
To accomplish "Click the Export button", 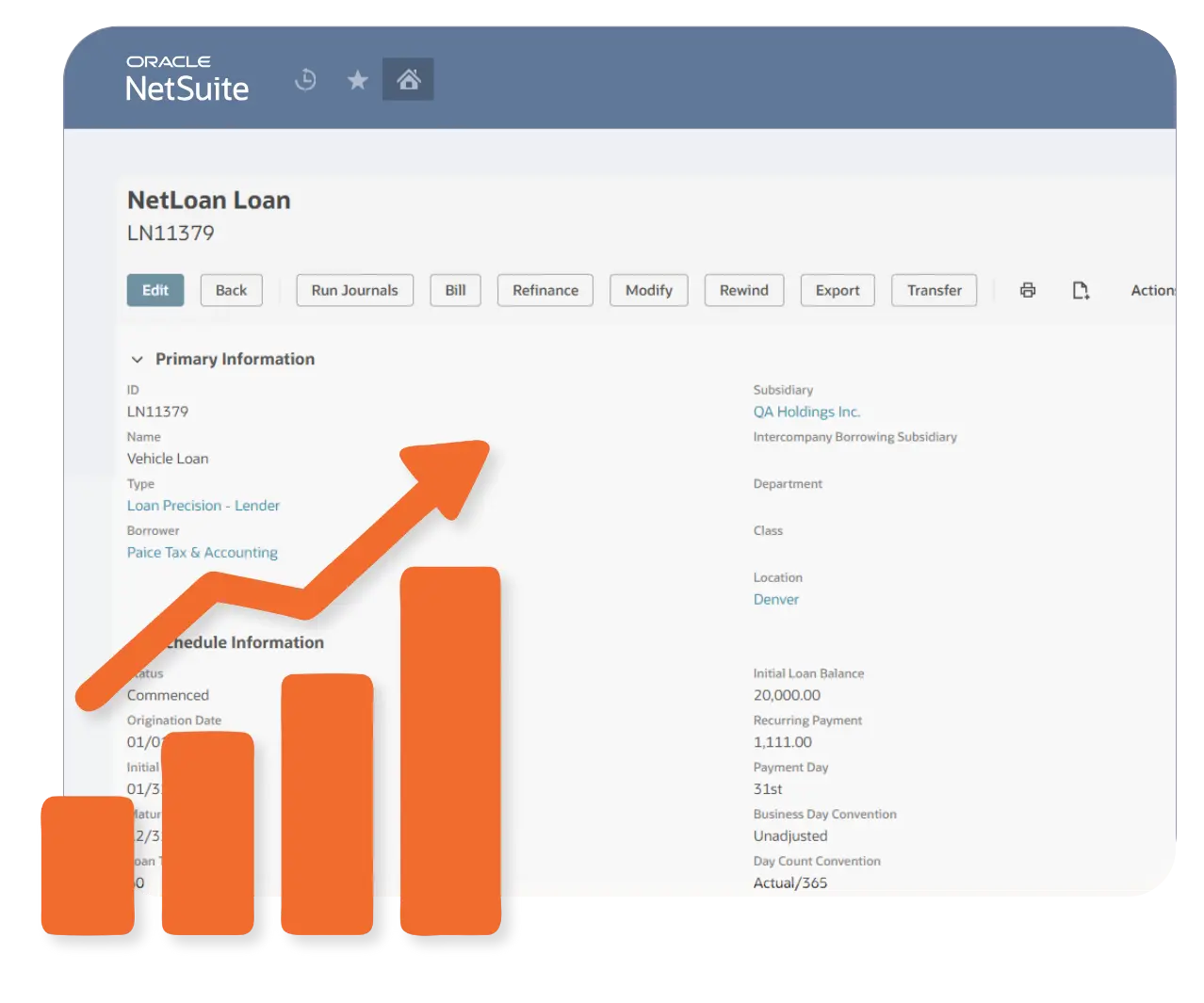I will tap(838, 290).
